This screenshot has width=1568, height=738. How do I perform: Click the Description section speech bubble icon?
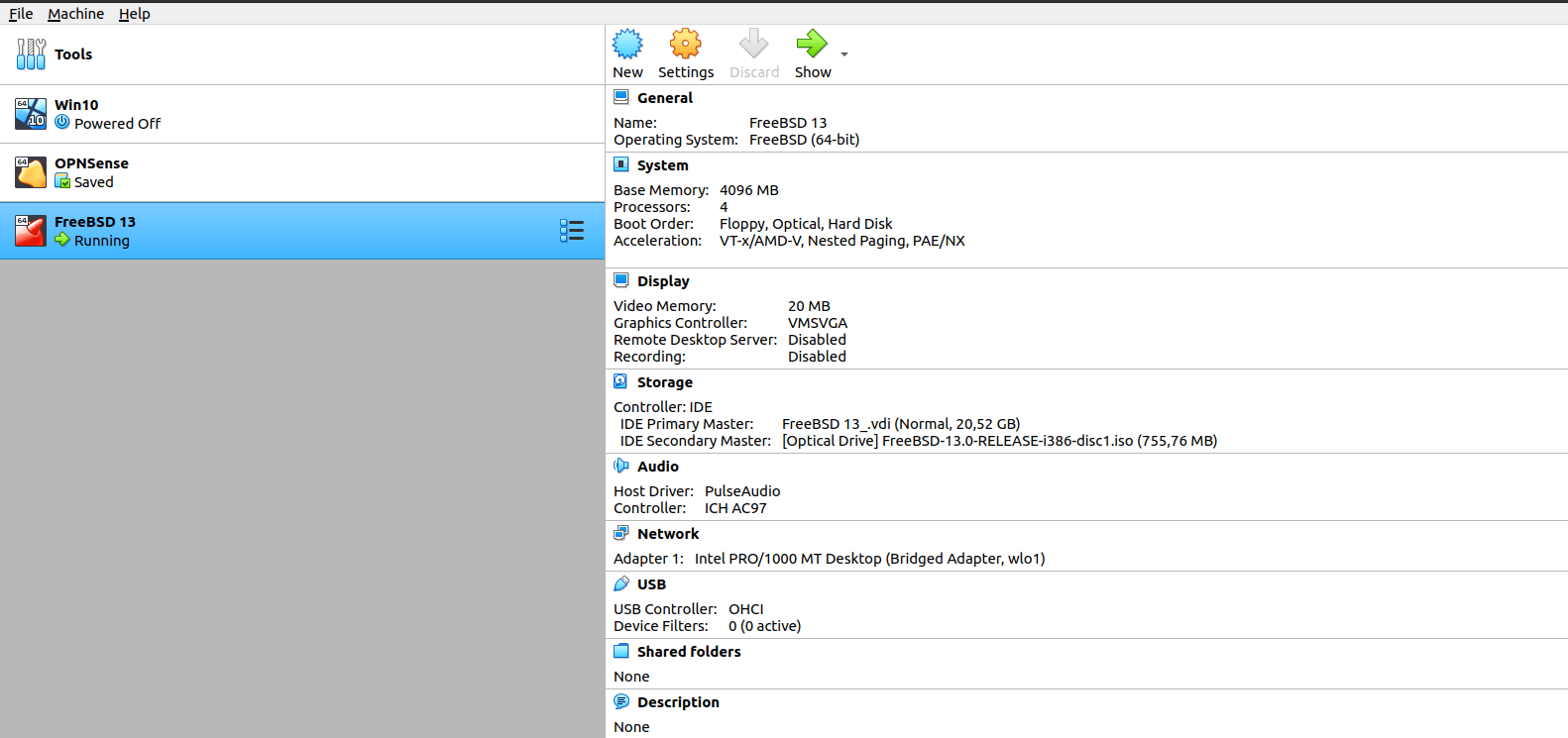coord(621,701)
